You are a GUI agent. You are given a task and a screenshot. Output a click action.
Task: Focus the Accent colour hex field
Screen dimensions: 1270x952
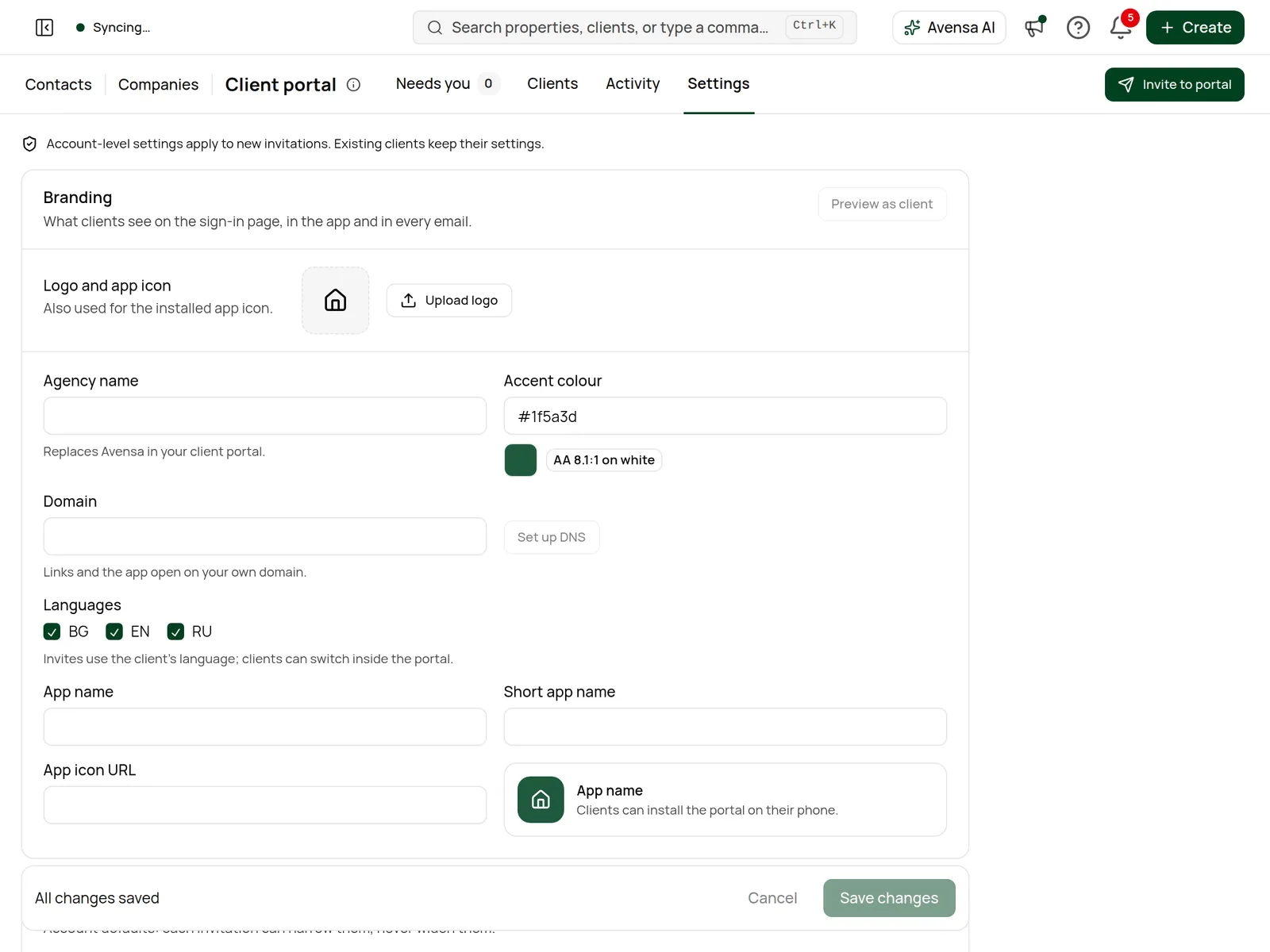(725, 416)
